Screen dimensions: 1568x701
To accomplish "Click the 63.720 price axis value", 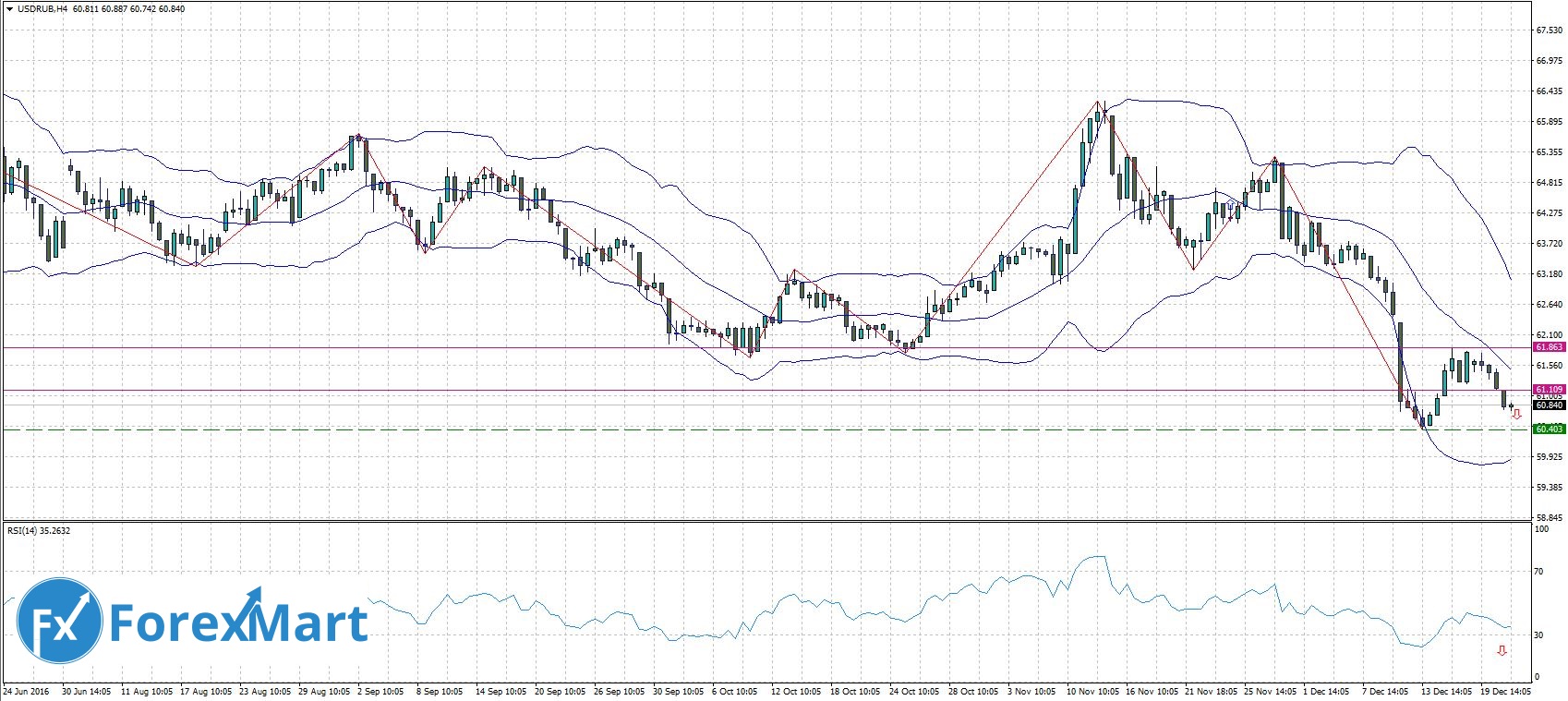I will pos(1549,244).
